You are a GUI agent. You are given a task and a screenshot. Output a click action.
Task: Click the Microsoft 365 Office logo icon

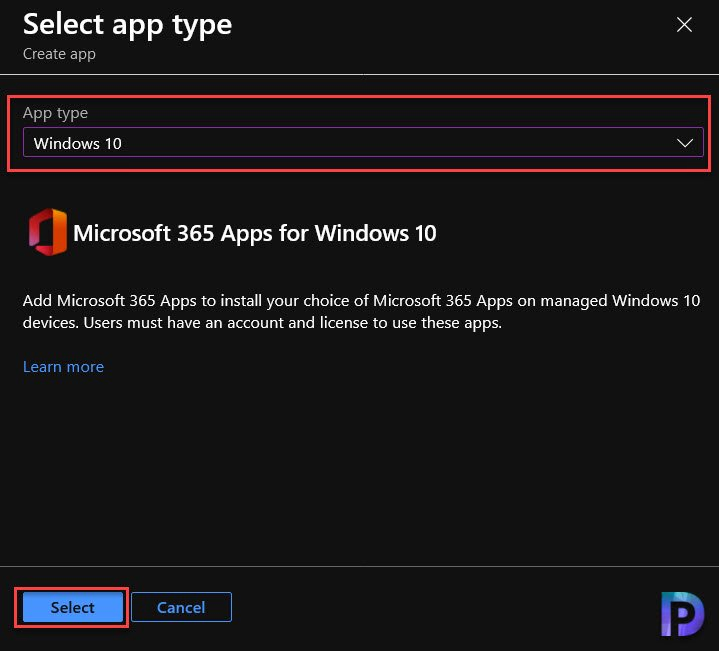48,232
